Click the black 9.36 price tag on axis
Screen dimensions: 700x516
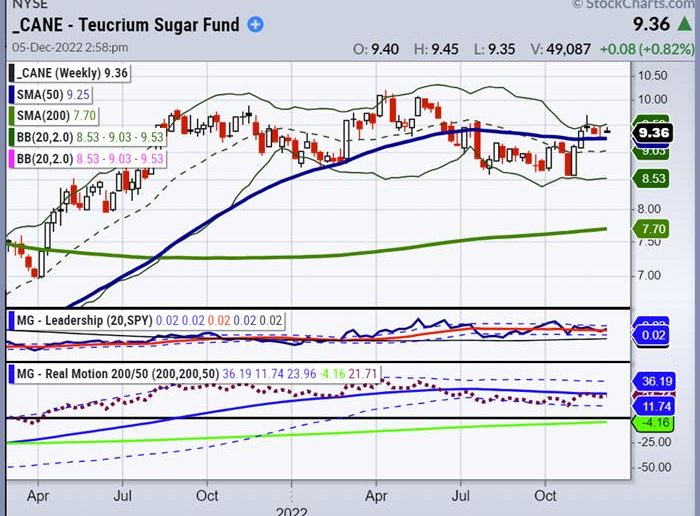click(653, 133)
